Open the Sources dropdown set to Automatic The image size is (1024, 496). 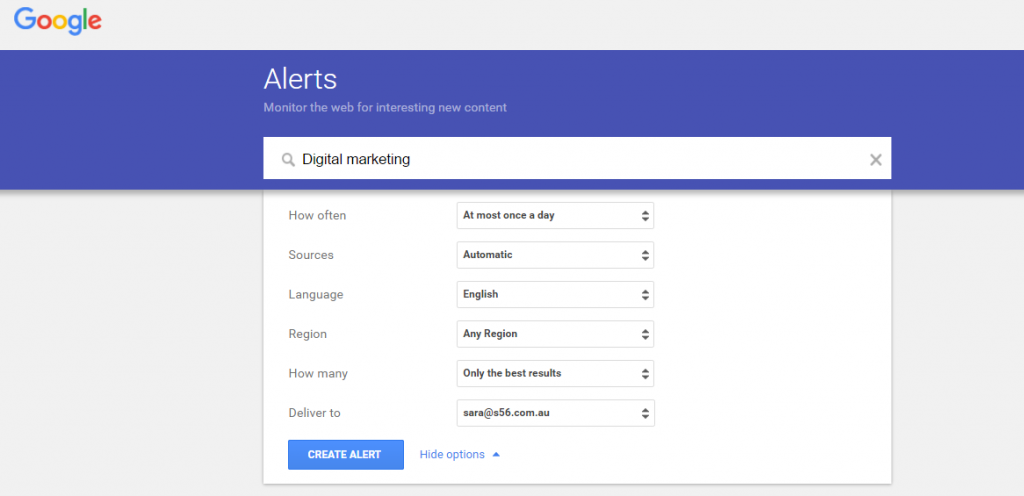[555, 255]
